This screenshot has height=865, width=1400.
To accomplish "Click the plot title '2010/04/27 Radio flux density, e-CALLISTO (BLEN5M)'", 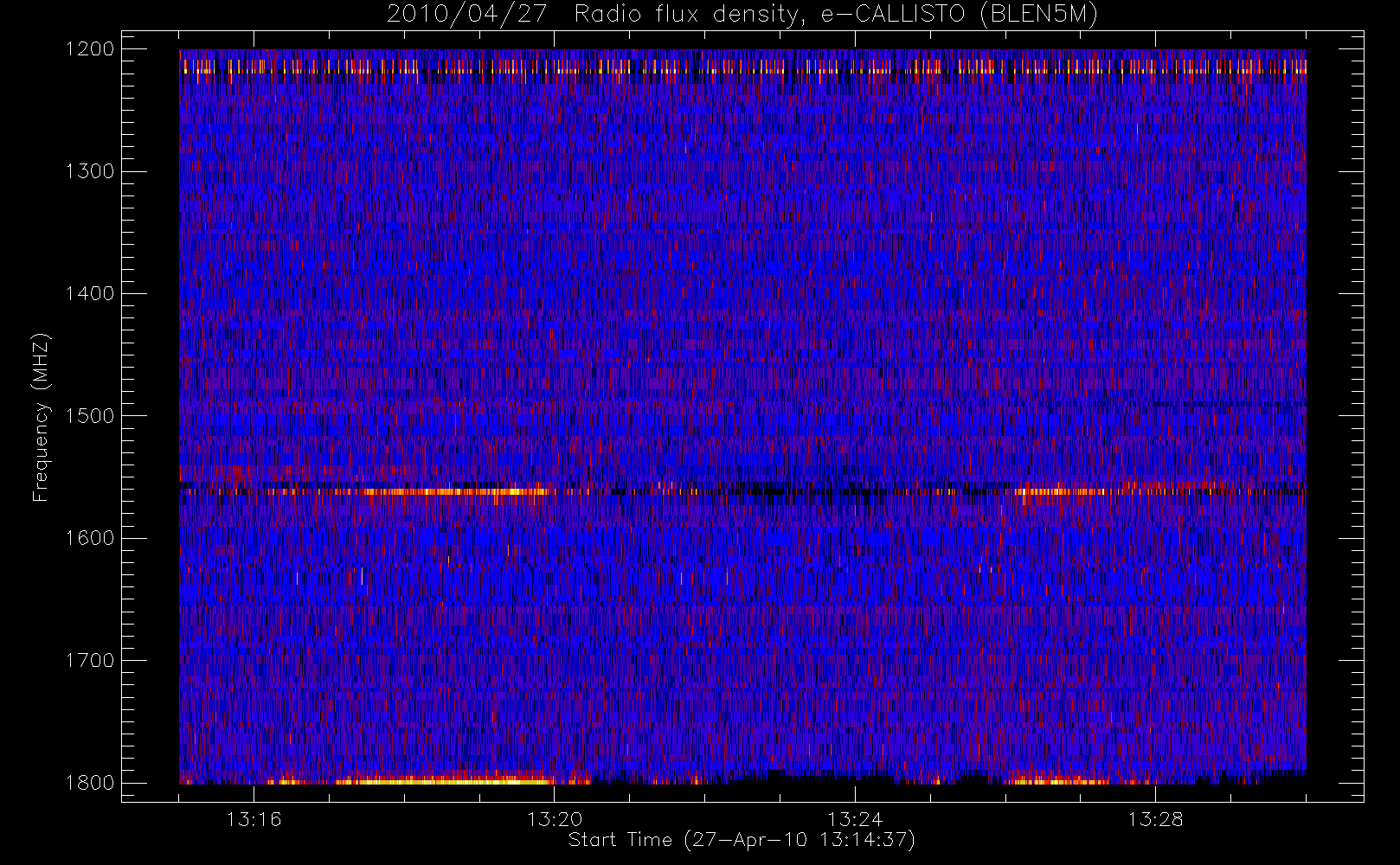I will (742, 15).
